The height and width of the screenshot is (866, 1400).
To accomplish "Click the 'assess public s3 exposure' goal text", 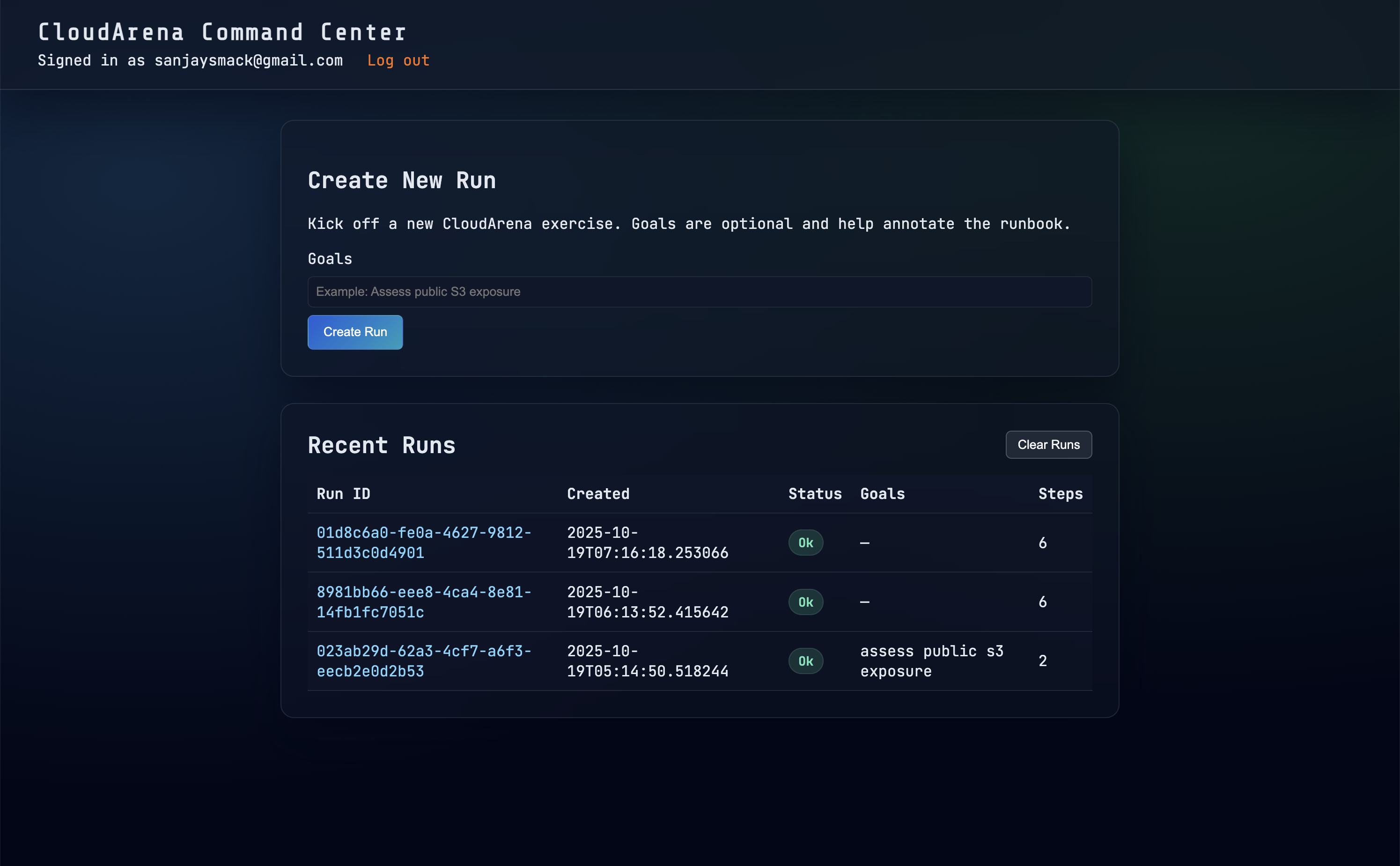I will 931,661.
